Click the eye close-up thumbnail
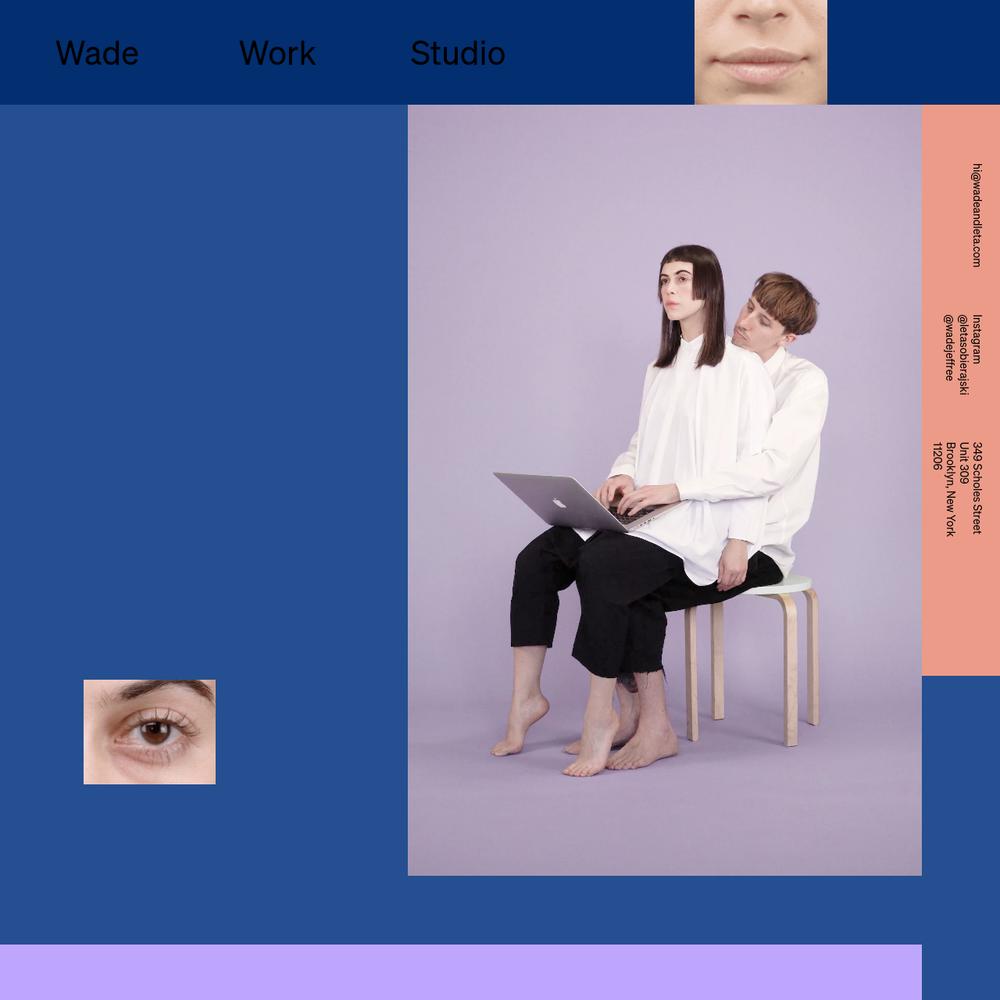This screenshot has width=1000, height=1000. tap(149, 732)
